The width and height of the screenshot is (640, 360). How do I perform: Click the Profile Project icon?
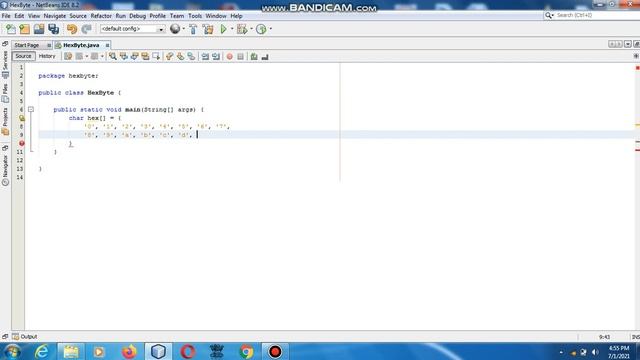coord(261,29)
